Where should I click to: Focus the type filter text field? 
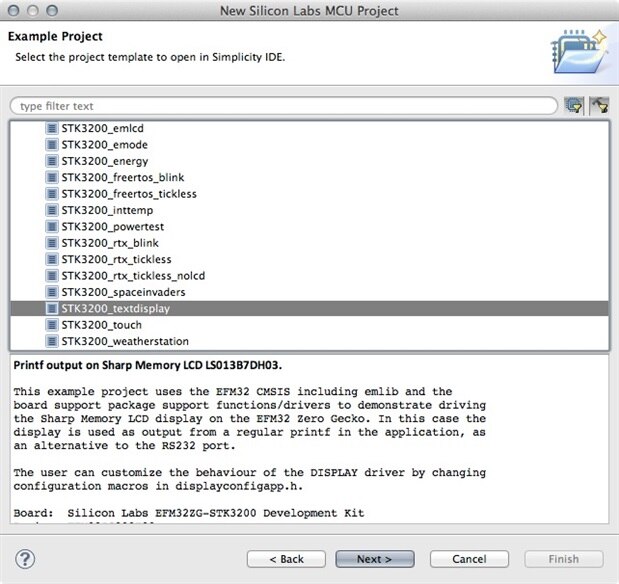tap(283, 106)
